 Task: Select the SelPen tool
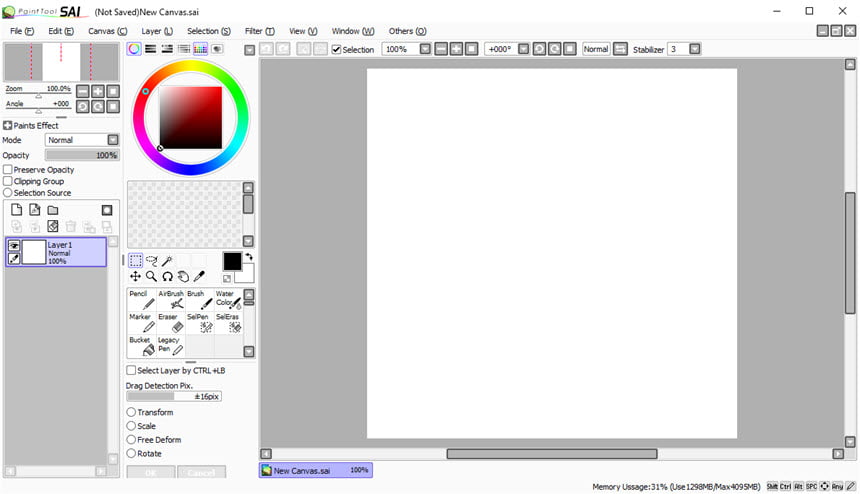point(200,323)
